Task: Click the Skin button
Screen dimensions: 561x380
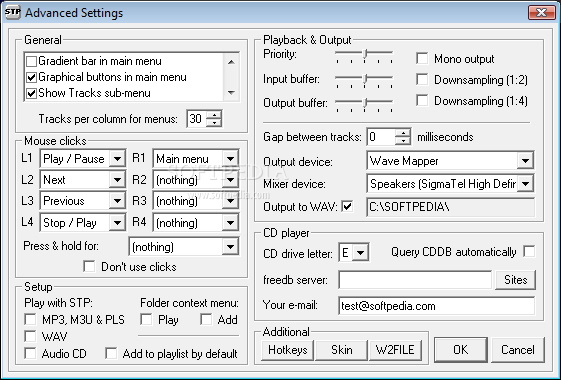Action: click(x=342, y=350)
